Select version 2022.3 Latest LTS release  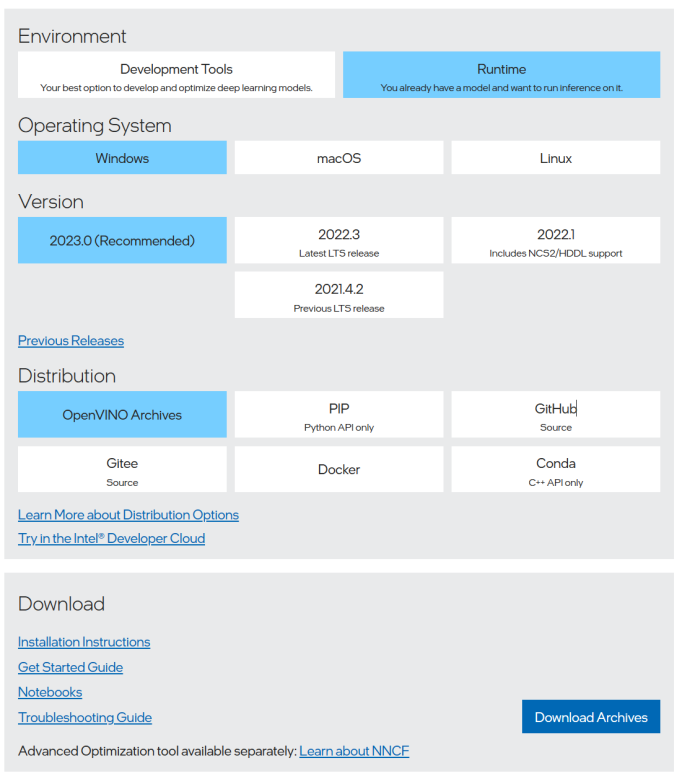pyautogui.click(x=339, y=240)
